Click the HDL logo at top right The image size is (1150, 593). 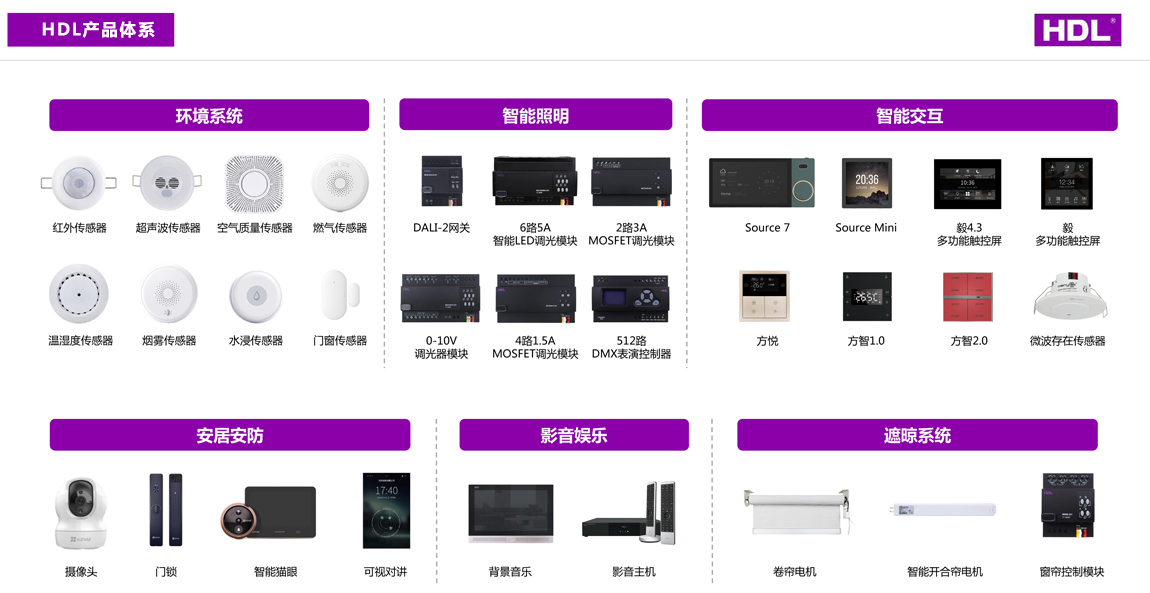(1077, 30)
